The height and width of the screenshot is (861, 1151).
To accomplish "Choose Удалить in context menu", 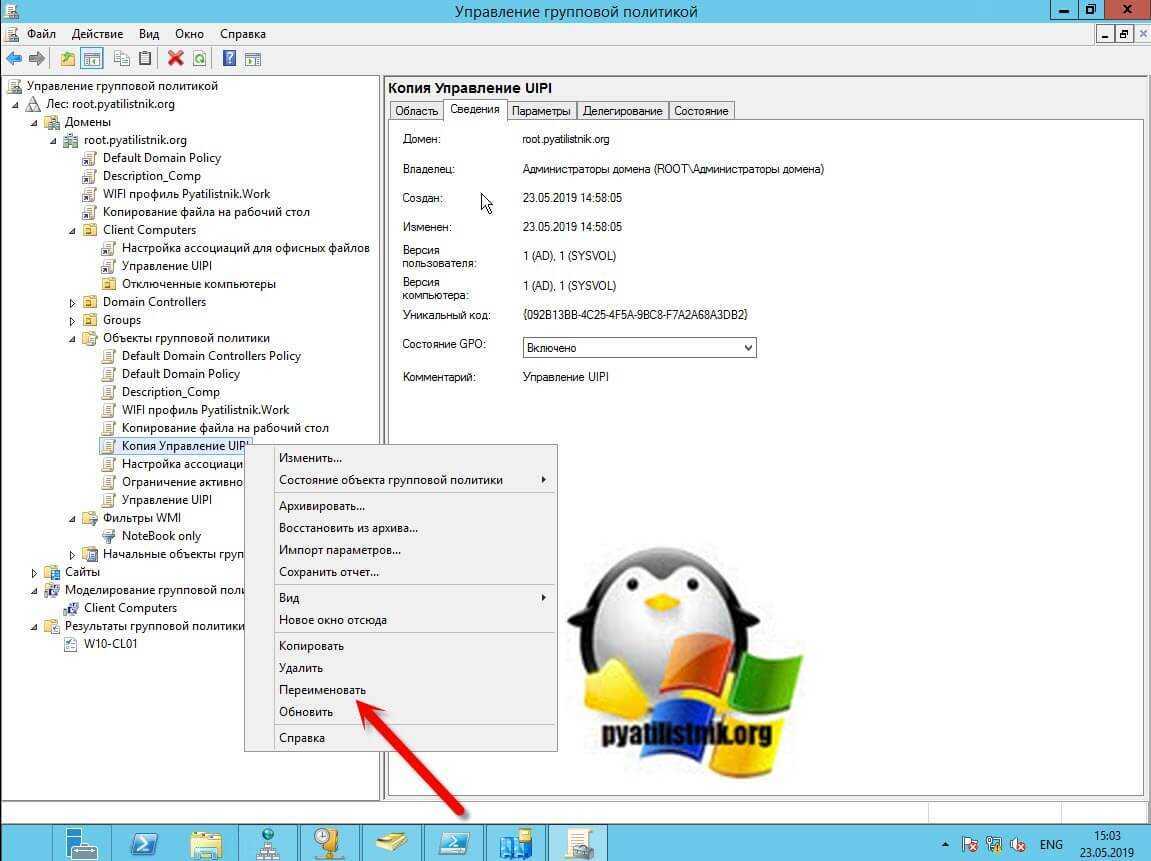I will pyautogui.click(x=401, y=668).
